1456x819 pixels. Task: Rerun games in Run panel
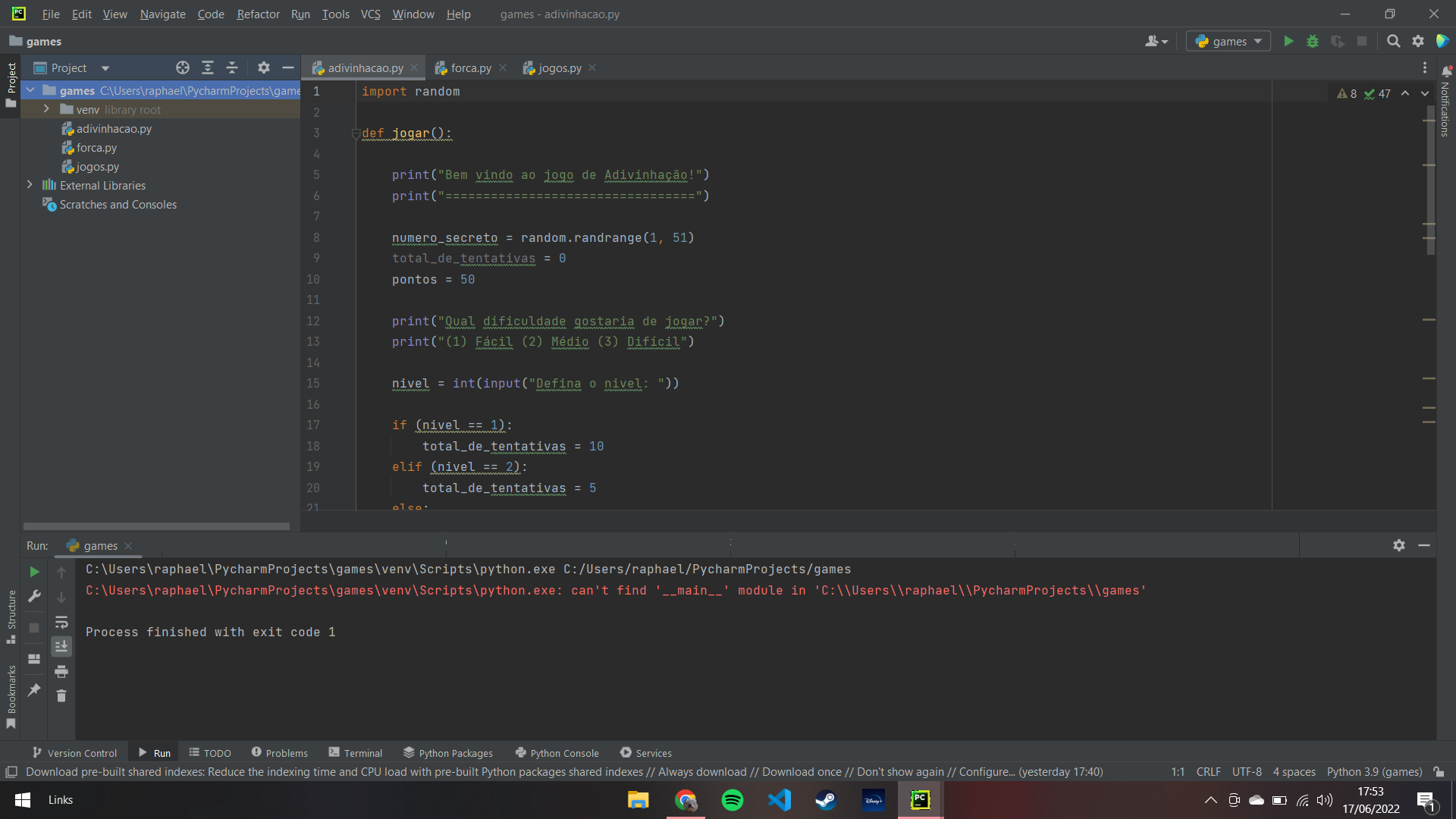[34, 572]
